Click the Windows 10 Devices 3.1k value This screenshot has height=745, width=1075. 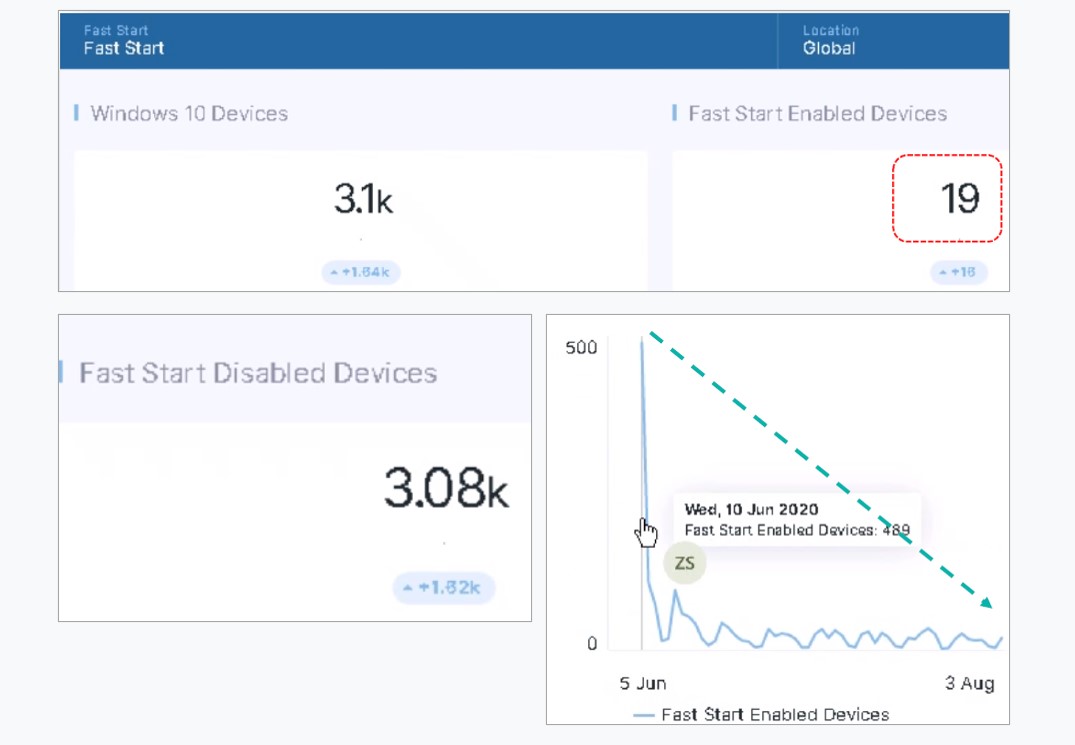click(363, 199)
